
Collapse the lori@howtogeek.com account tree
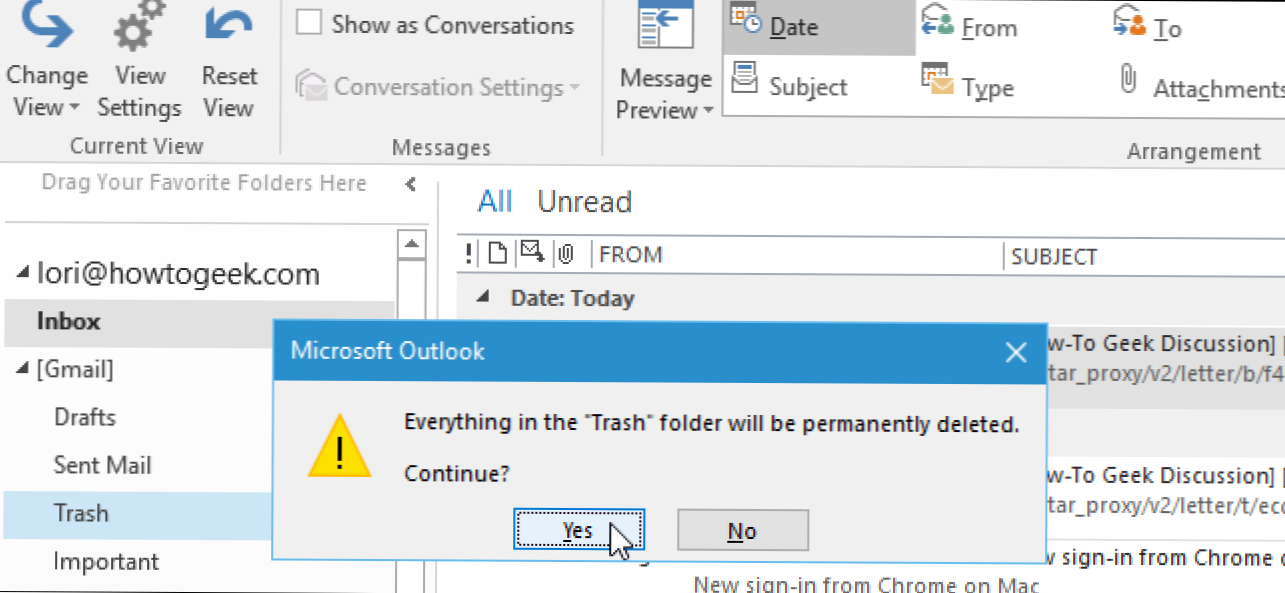click(x=23, y=274)
